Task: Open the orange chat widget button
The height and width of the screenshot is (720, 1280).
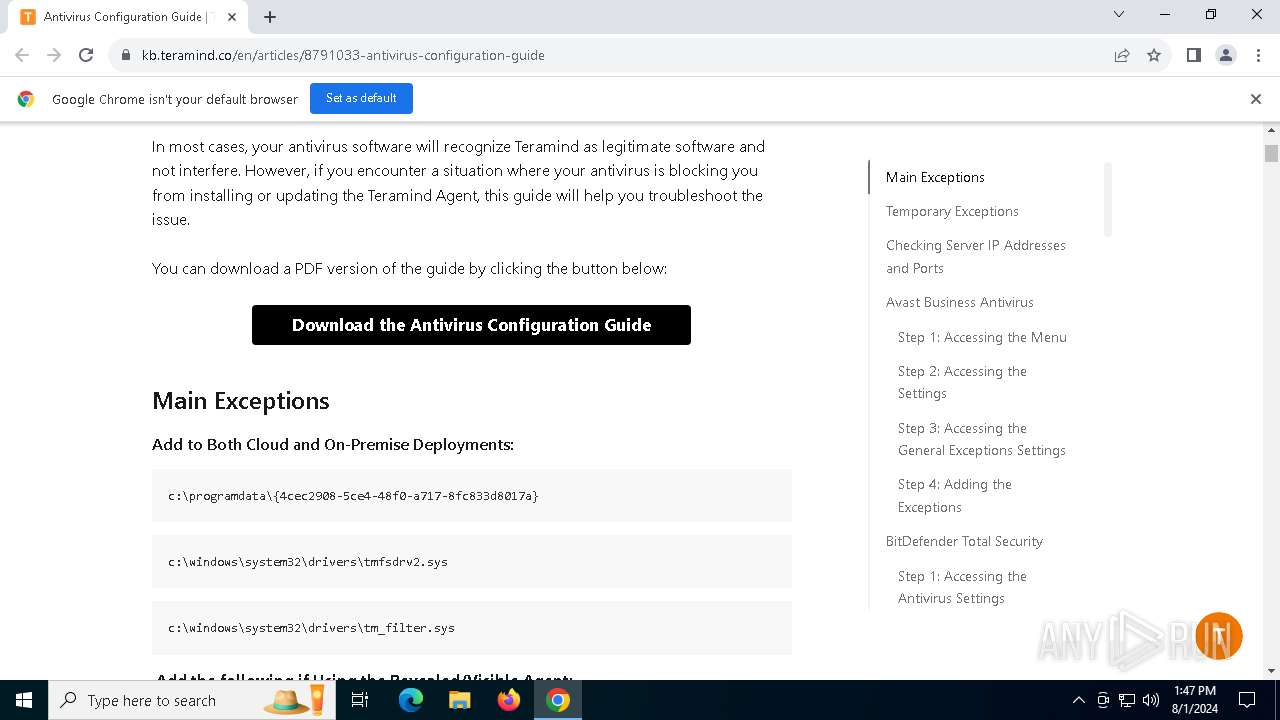Action: tap(1218, 636)
